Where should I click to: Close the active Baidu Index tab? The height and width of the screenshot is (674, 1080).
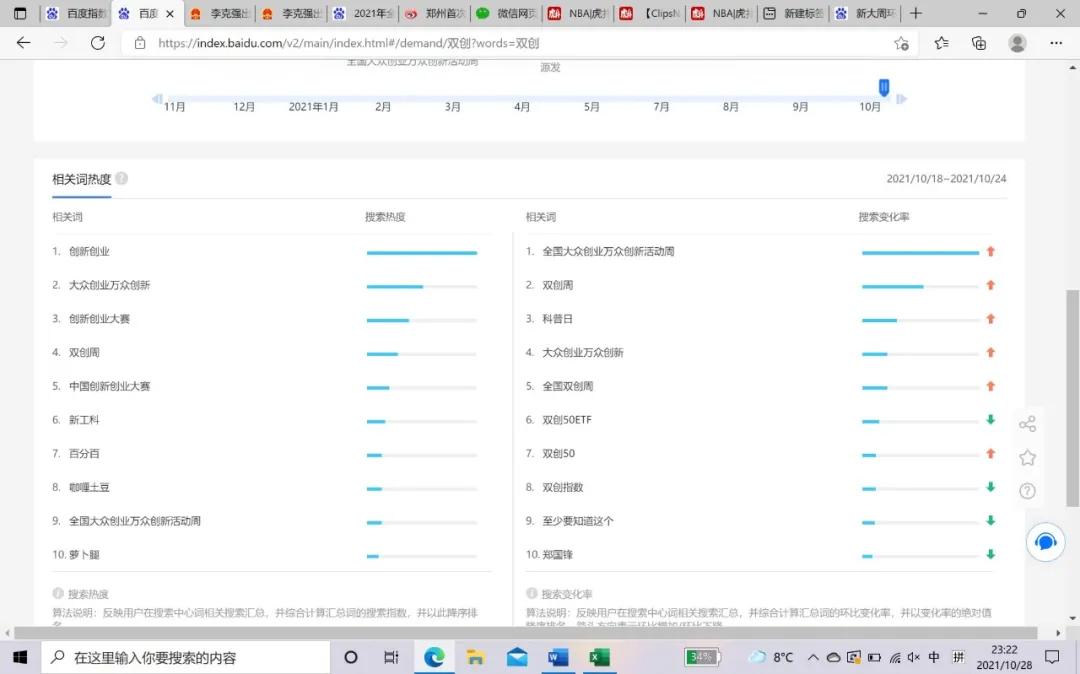[x=170, y=14]
